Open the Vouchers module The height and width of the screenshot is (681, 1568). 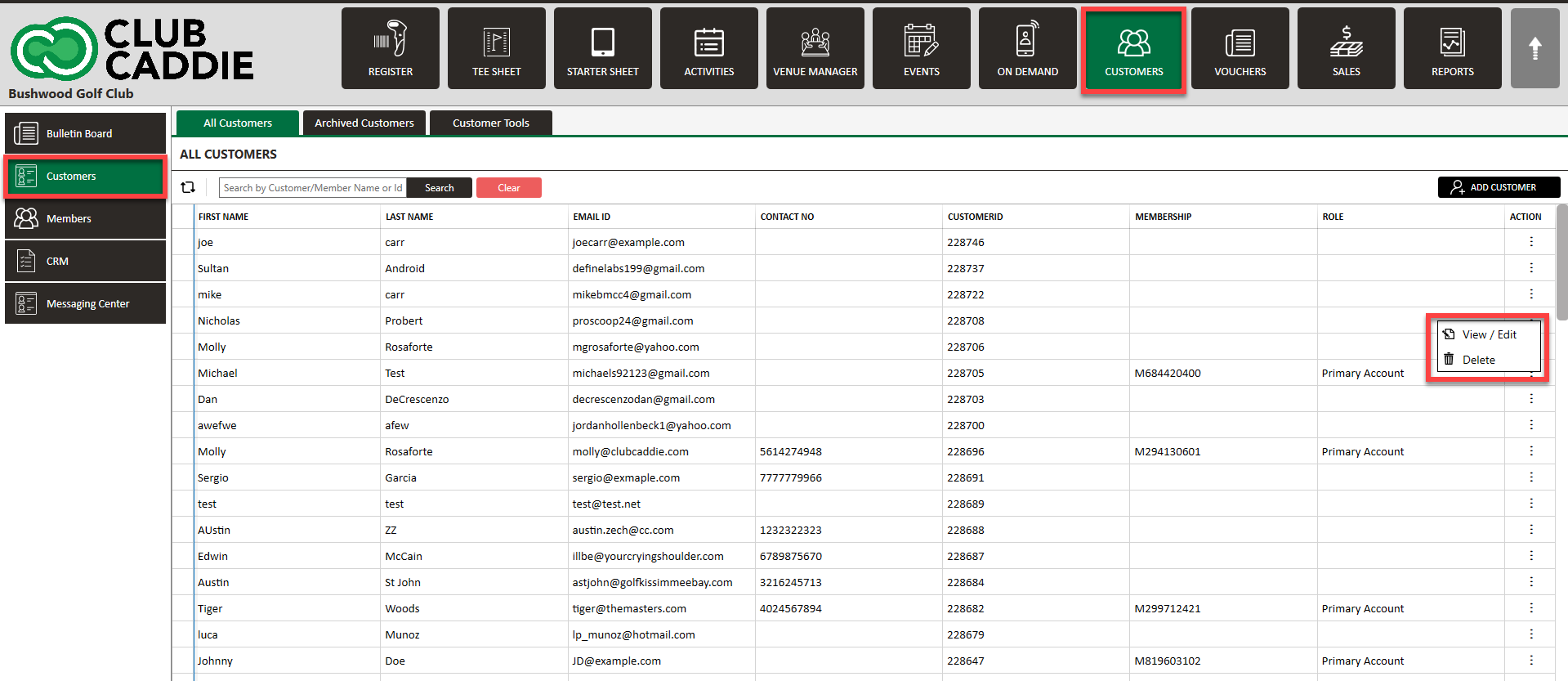click(x=1240, y=48)
